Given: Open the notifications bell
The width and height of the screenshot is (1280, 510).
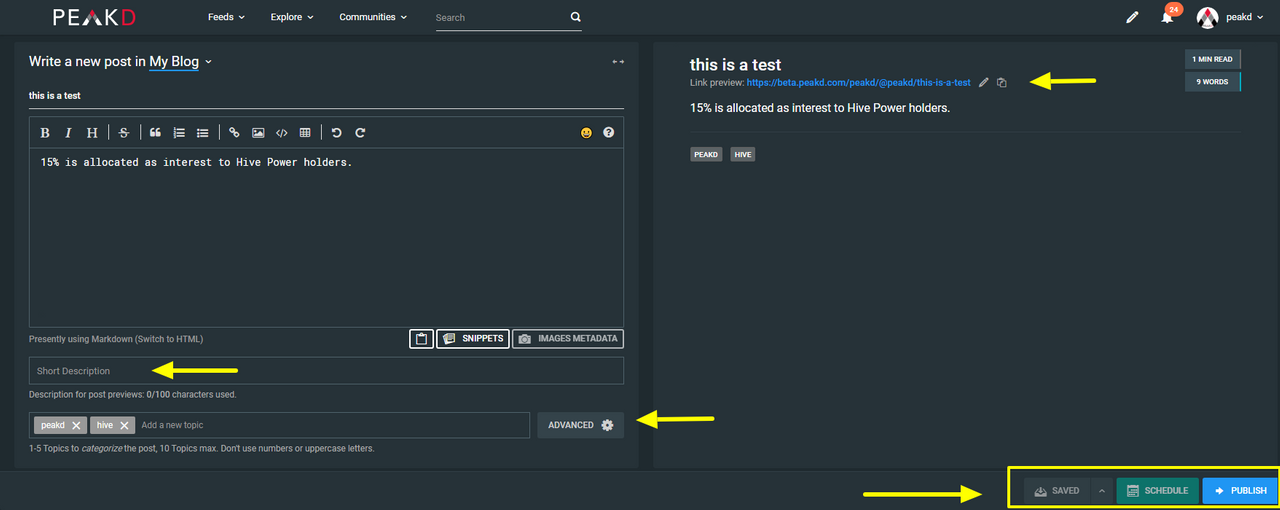Looking at the screenshot, I should [1167, 17].
